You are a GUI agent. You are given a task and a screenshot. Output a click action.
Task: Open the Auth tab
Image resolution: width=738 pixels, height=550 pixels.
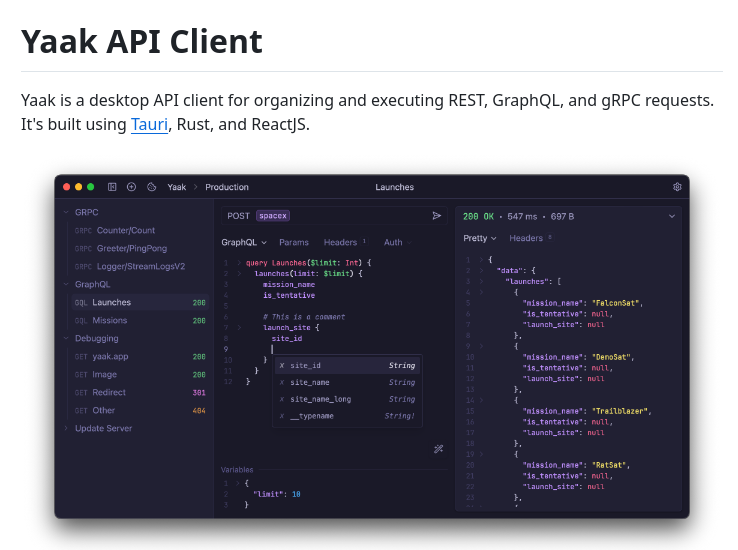(393, 242)
